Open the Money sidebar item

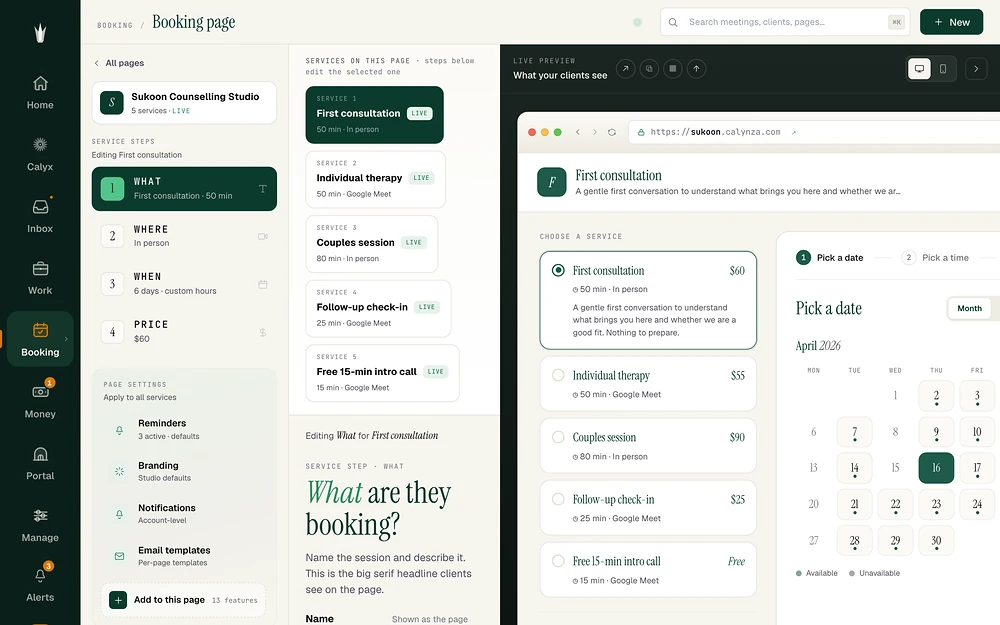coord(40,402)
